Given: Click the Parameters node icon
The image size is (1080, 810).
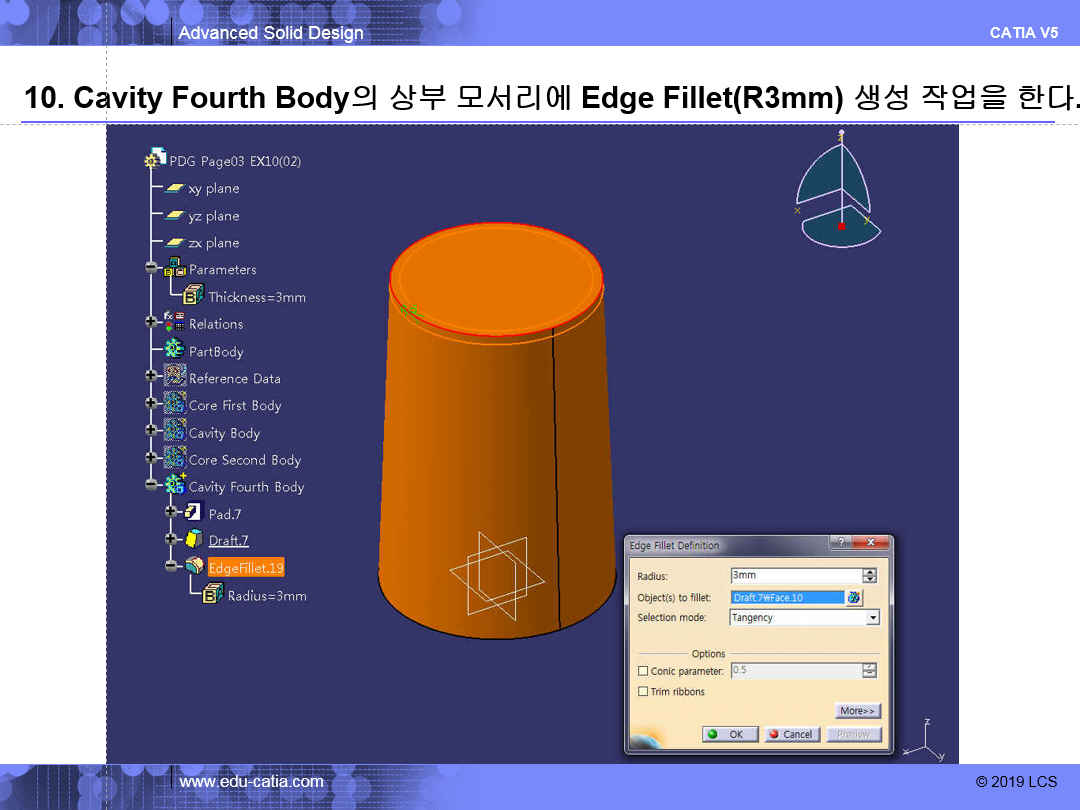Looking at the screenshot, I should 175,268.
